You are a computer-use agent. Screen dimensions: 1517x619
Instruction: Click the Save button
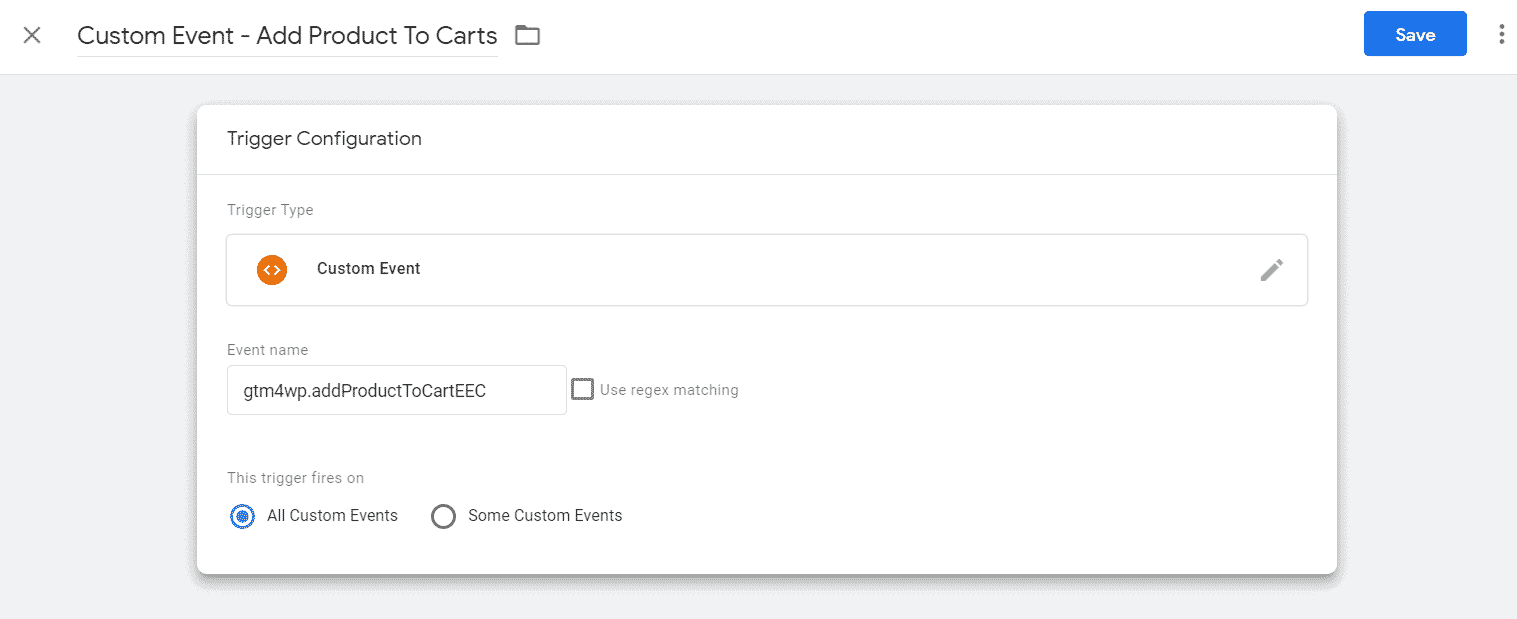(1414, 33)
